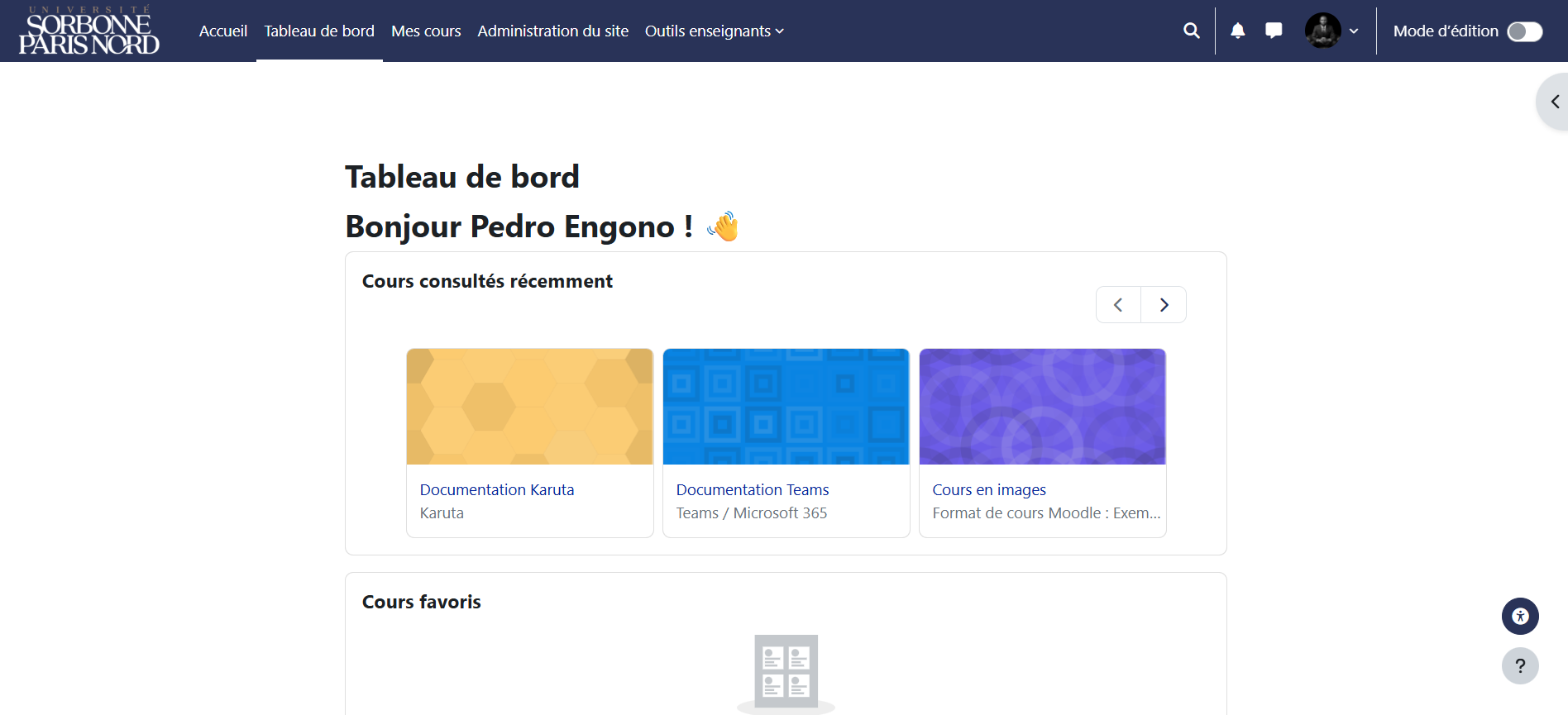Viewport: 1568px width, 715px height.
Task: Open the Documentation Teams course link
Action: click(753, 490)
